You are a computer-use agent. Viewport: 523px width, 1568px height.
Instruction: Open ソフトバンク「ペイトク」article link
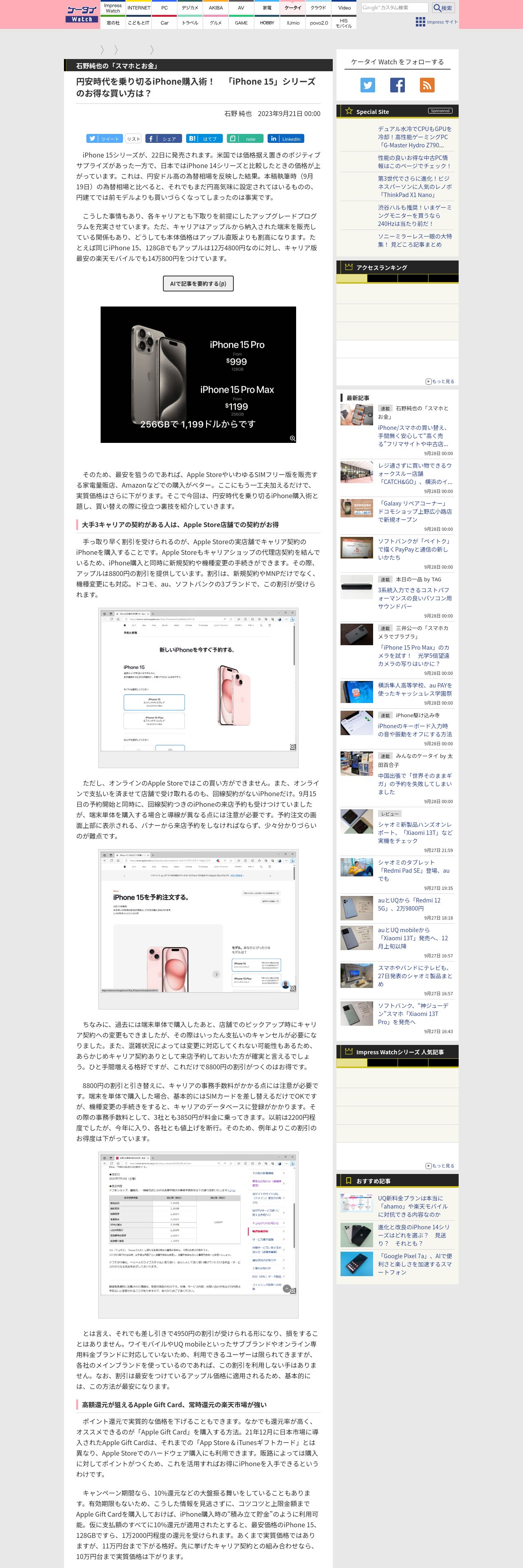coord(415,549)
